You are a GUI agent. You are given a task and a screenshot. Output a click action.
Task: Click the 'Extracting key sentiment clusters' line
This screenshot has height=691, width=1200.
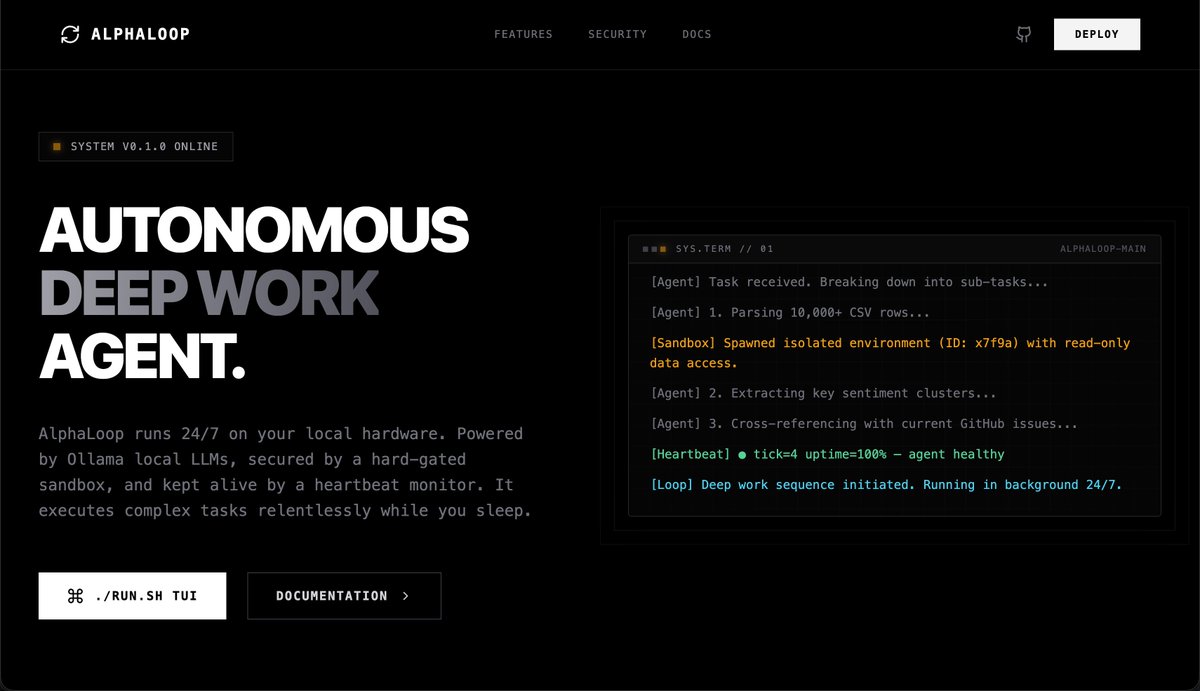823,394
